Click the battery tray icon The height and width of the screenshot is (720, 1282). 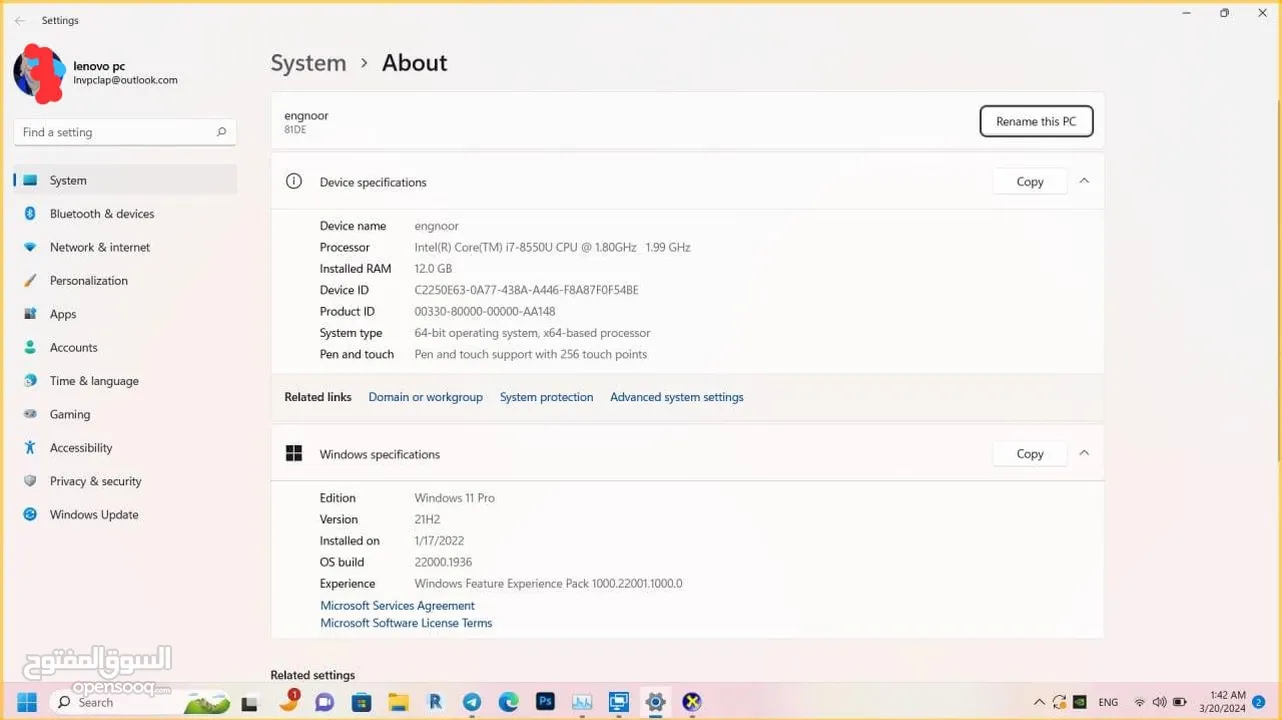(x=1180, y=702)
